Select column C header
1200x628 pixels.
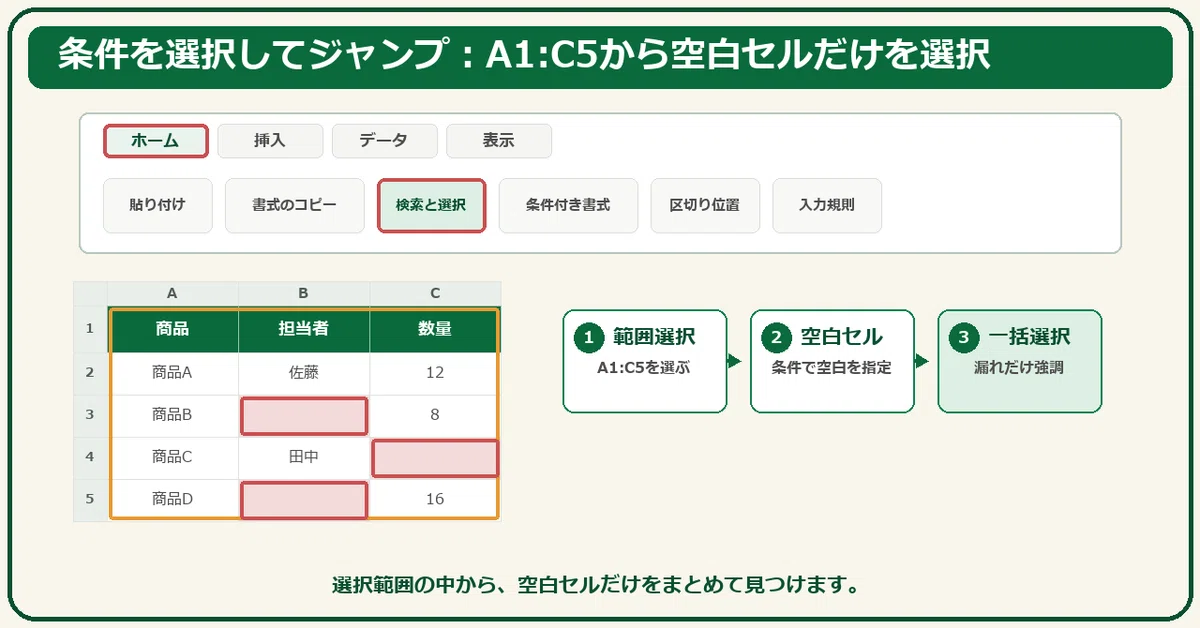pyautogui.click(x=435, y=294)
